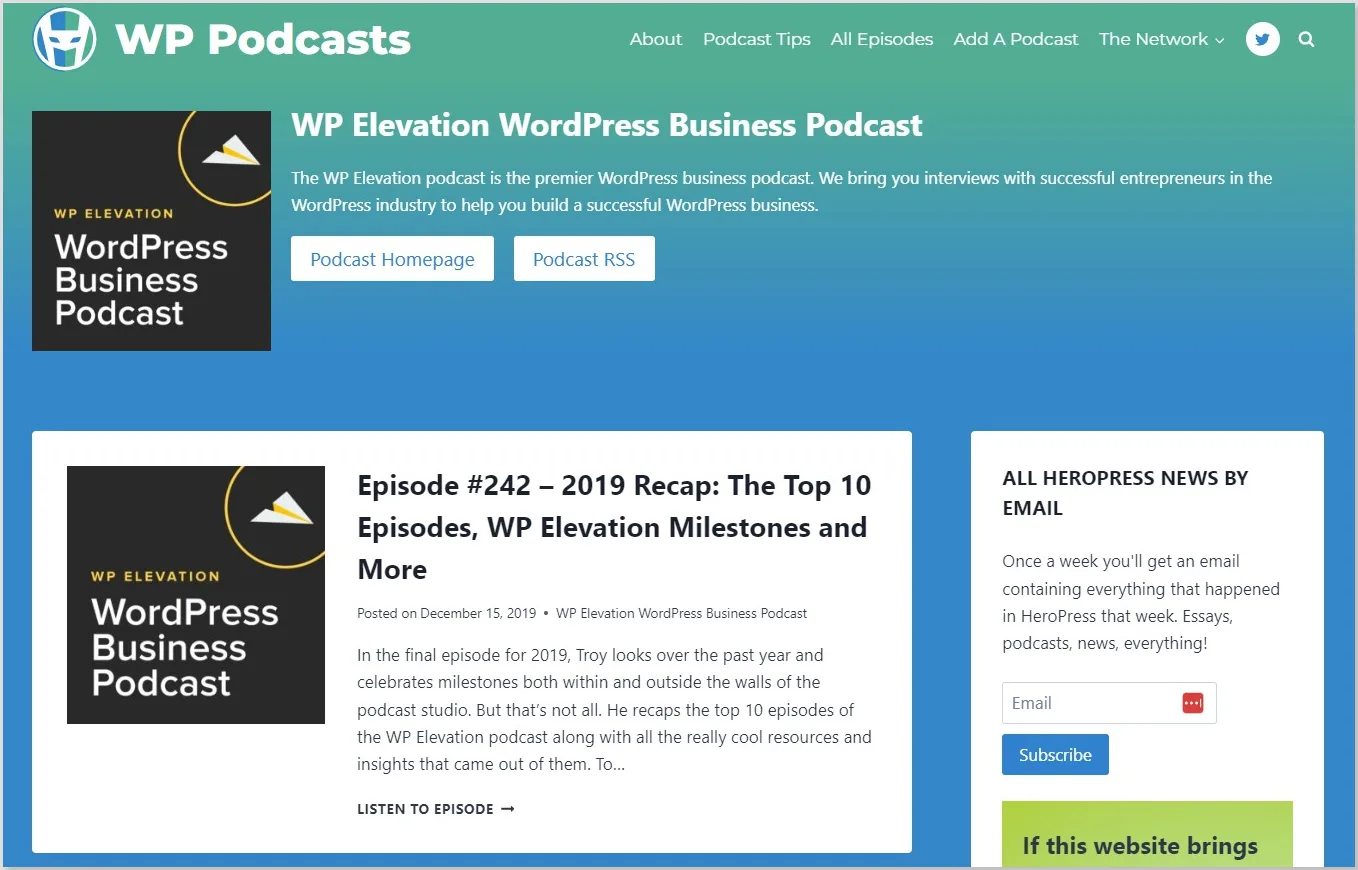This screenshot has width=1358, height=870.
Task: Open WP Elevation WordPress Business Podcast category link
Action: coord(681,613)
